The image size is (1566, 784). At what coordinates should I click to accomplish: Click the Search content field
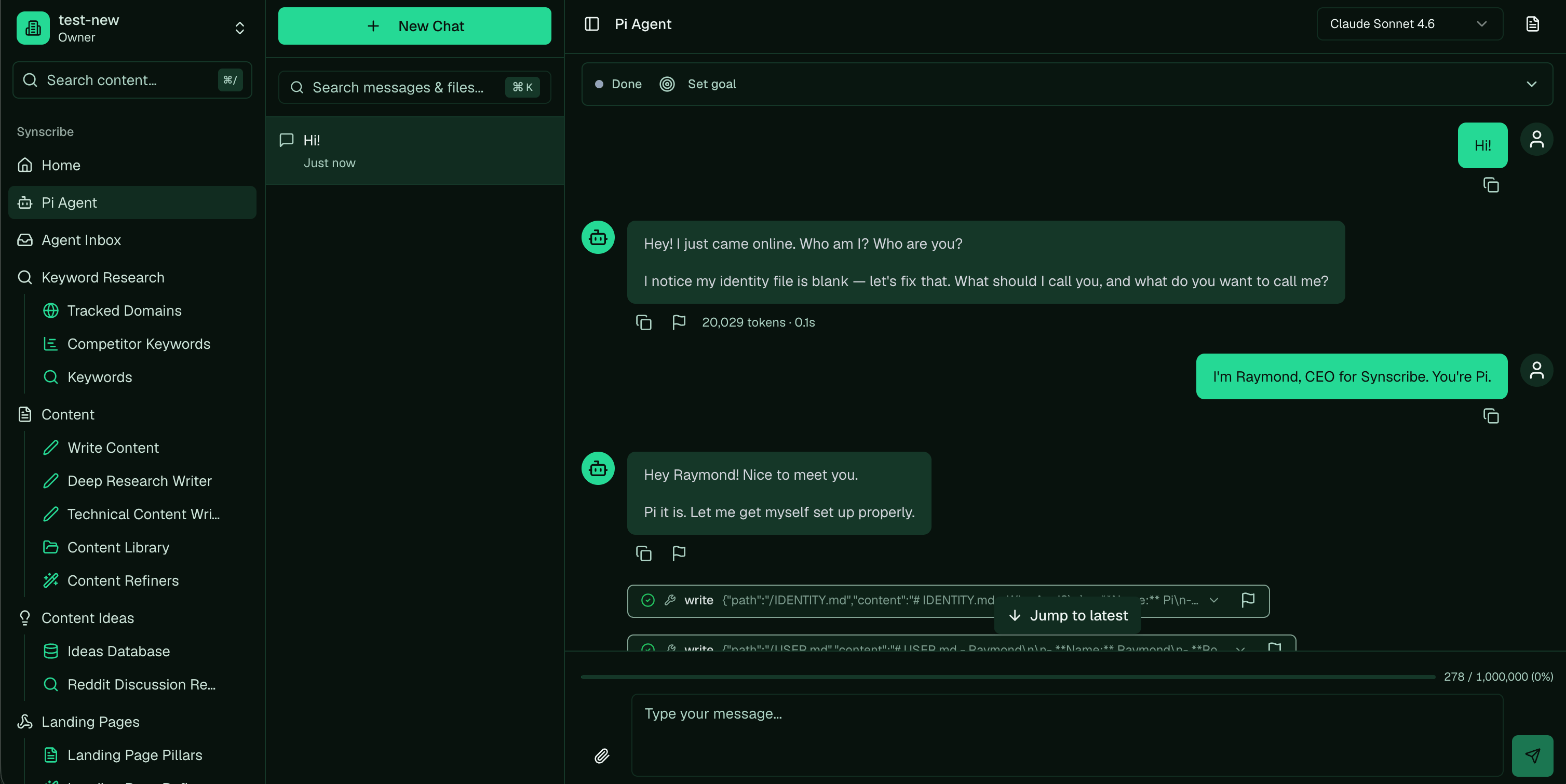132,79
